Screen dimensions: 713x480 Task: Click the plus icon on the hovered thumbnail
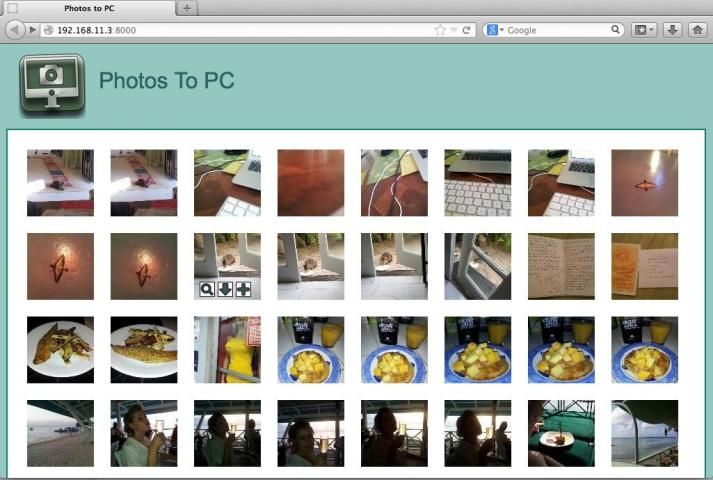coord(243,290)
